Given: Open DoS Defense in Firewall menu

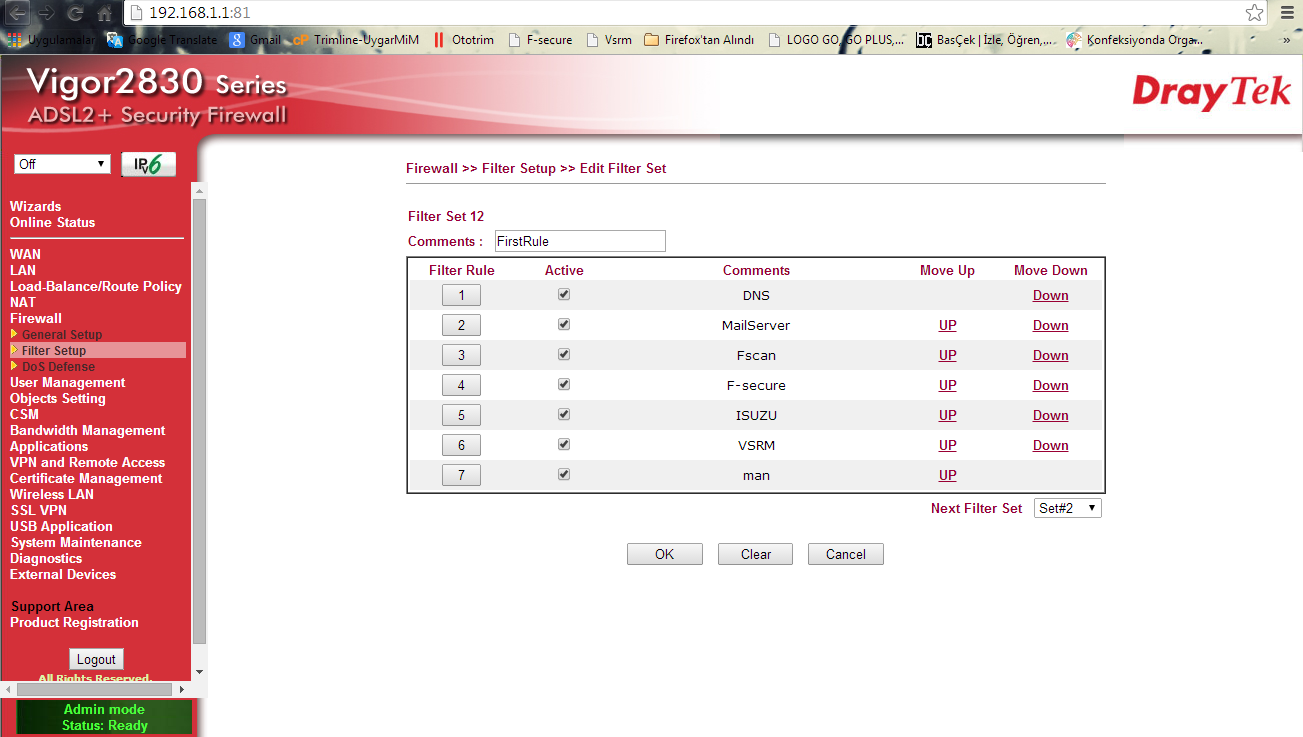Looking at the screenshot, I should pos(58,367).
